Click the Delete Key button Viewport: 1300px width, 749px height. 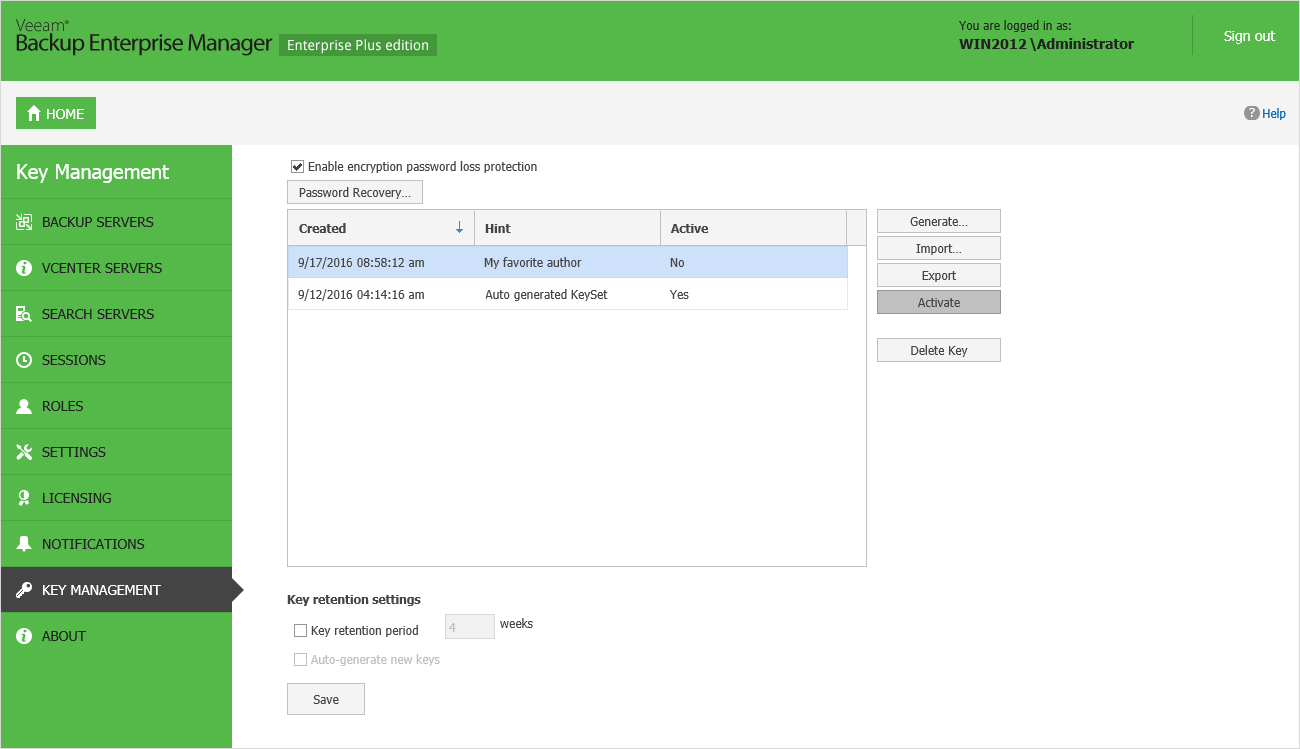pos(939,350)
